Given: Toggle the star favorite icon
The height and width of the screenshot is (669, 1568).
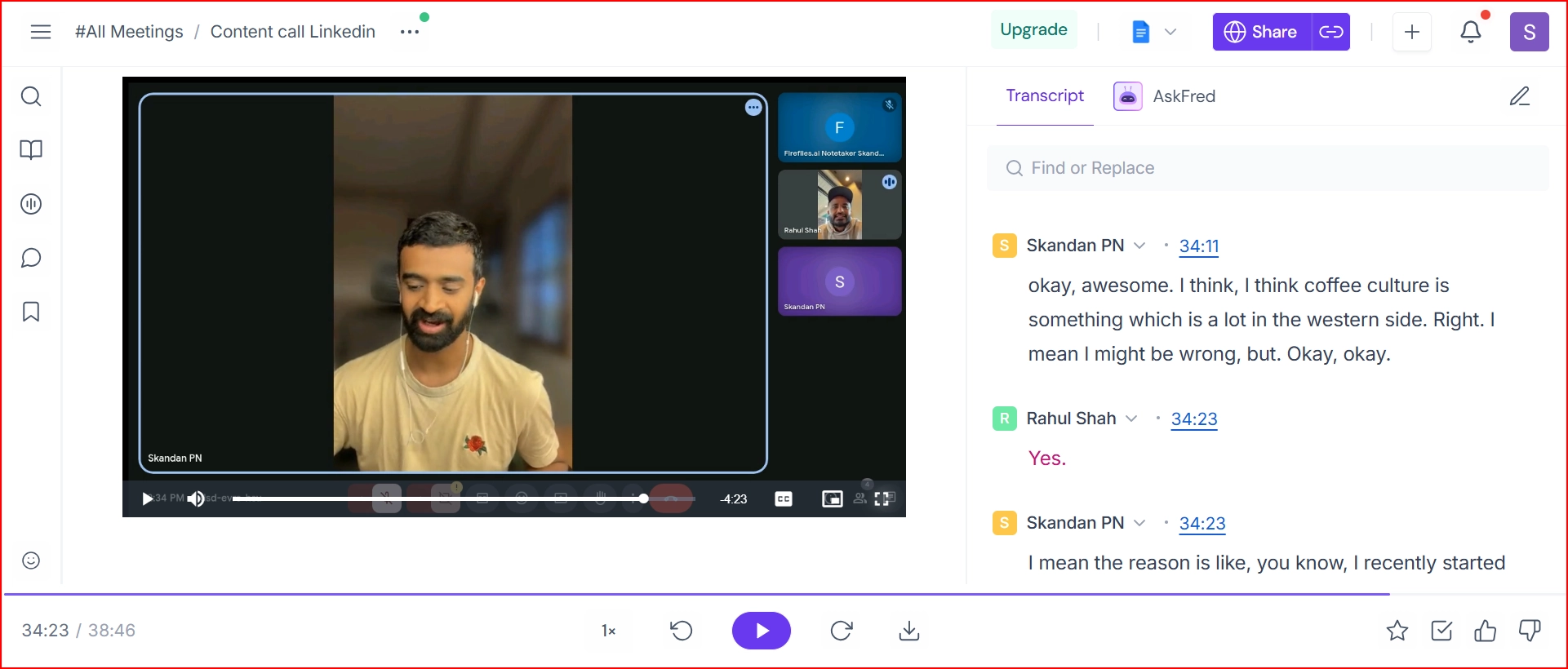Looking at the screenshot, I should [x=1397, y=631].
